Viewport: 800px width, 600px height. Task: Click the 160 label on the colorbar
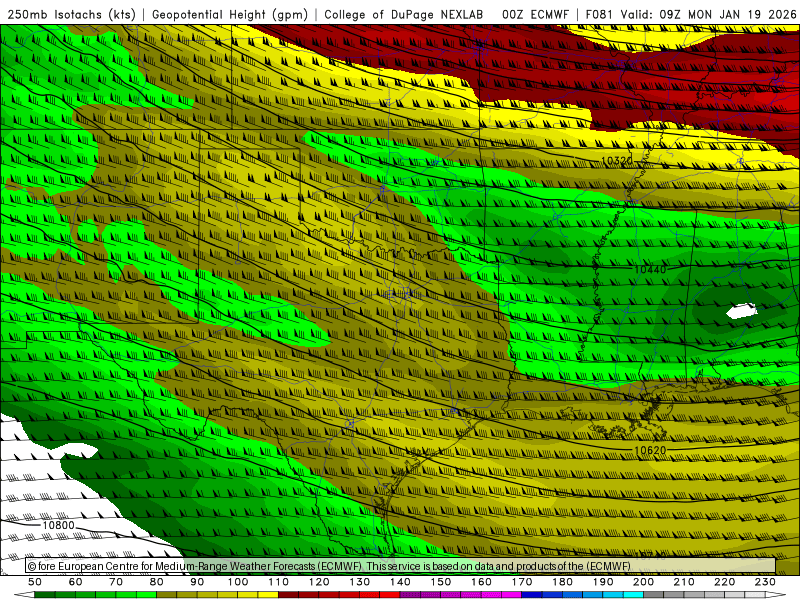coord(481,582)
